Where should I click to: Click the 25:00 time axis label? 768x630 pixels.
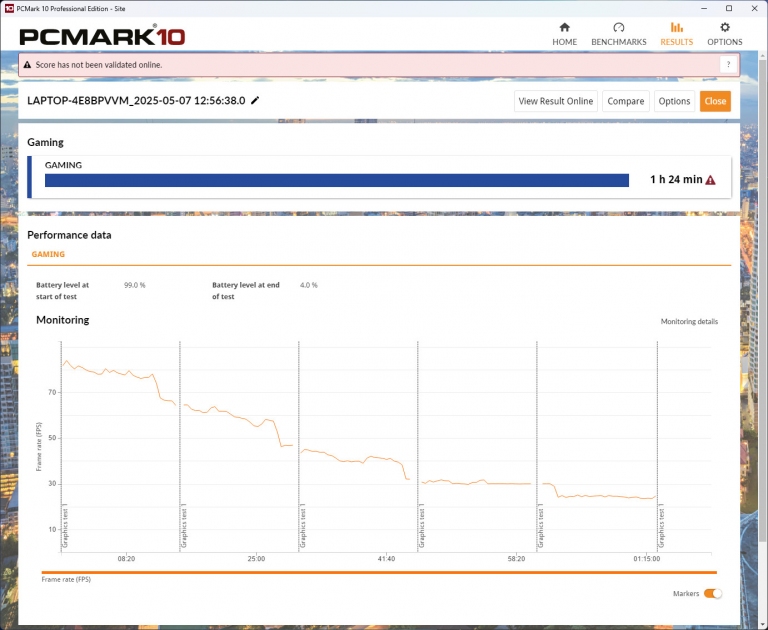[256, 558]
